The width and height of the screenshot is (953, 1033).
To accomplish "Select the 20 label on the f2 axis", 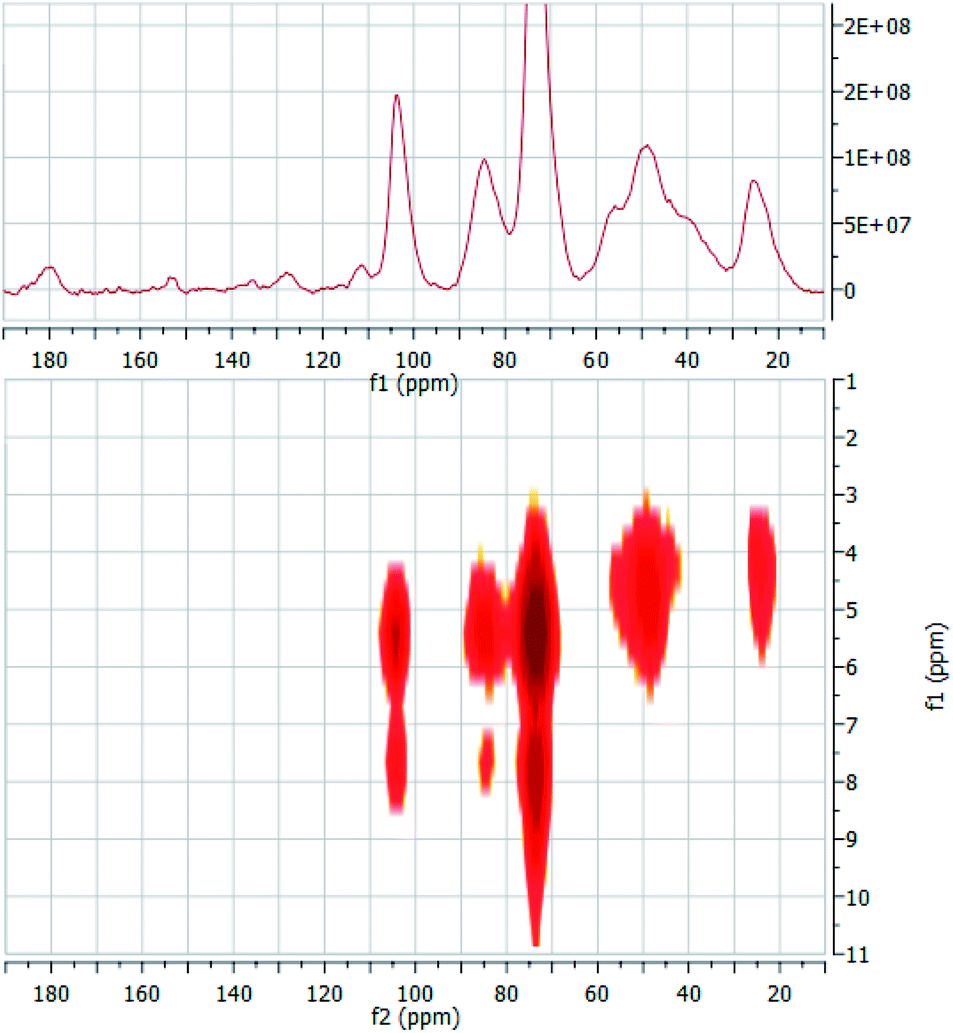I will (x=780, y=993).
